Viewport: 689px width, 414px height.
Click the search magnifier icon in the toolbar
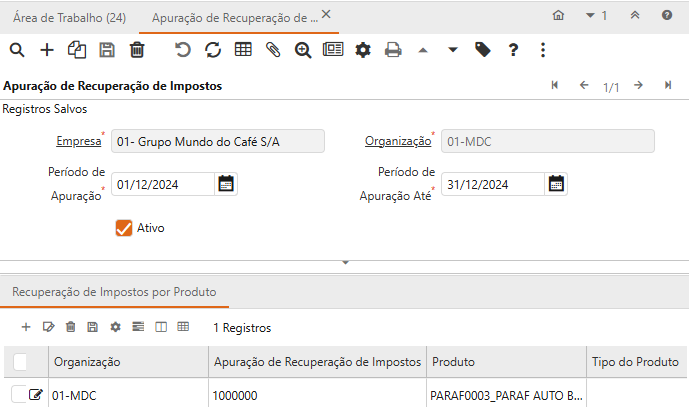click(x=18, y=50)
